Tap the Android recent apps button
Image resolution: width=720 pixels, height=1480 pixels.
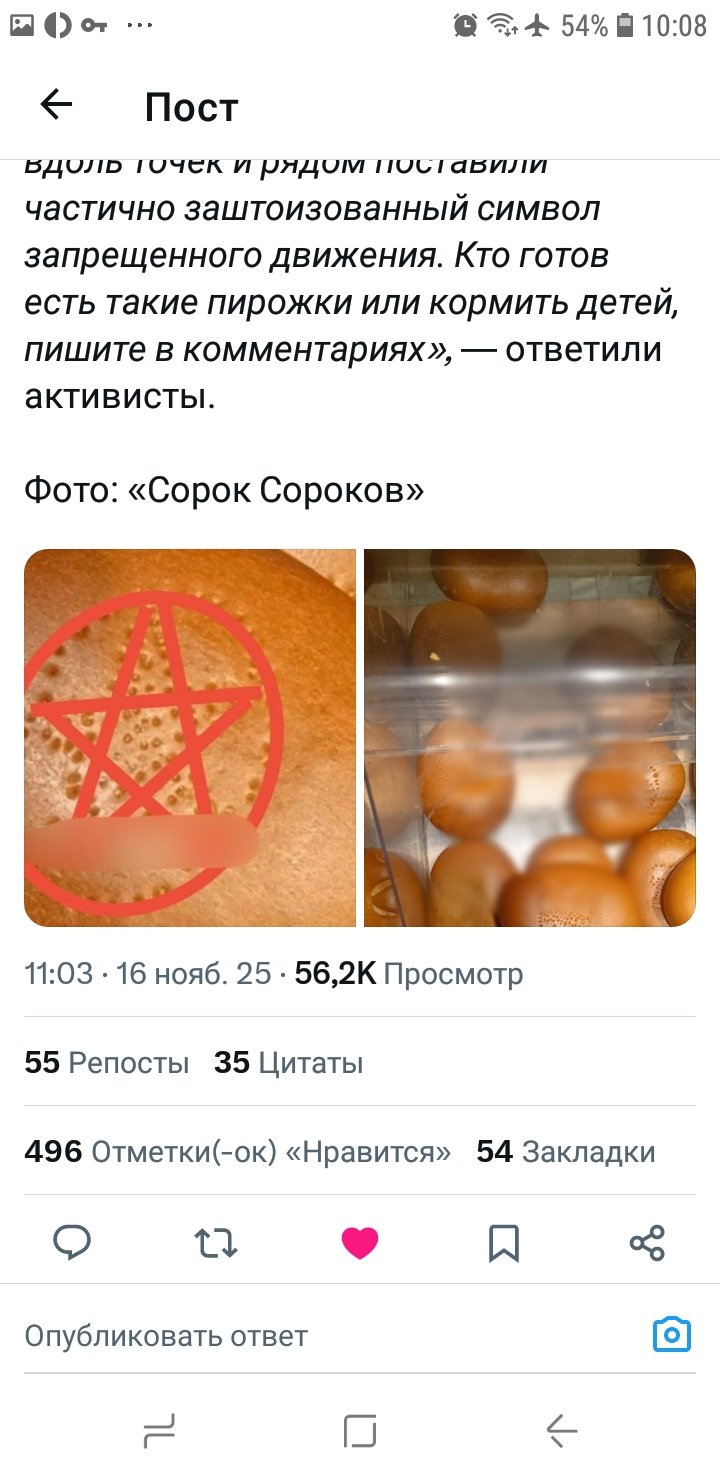click(x=159, y=1431)
